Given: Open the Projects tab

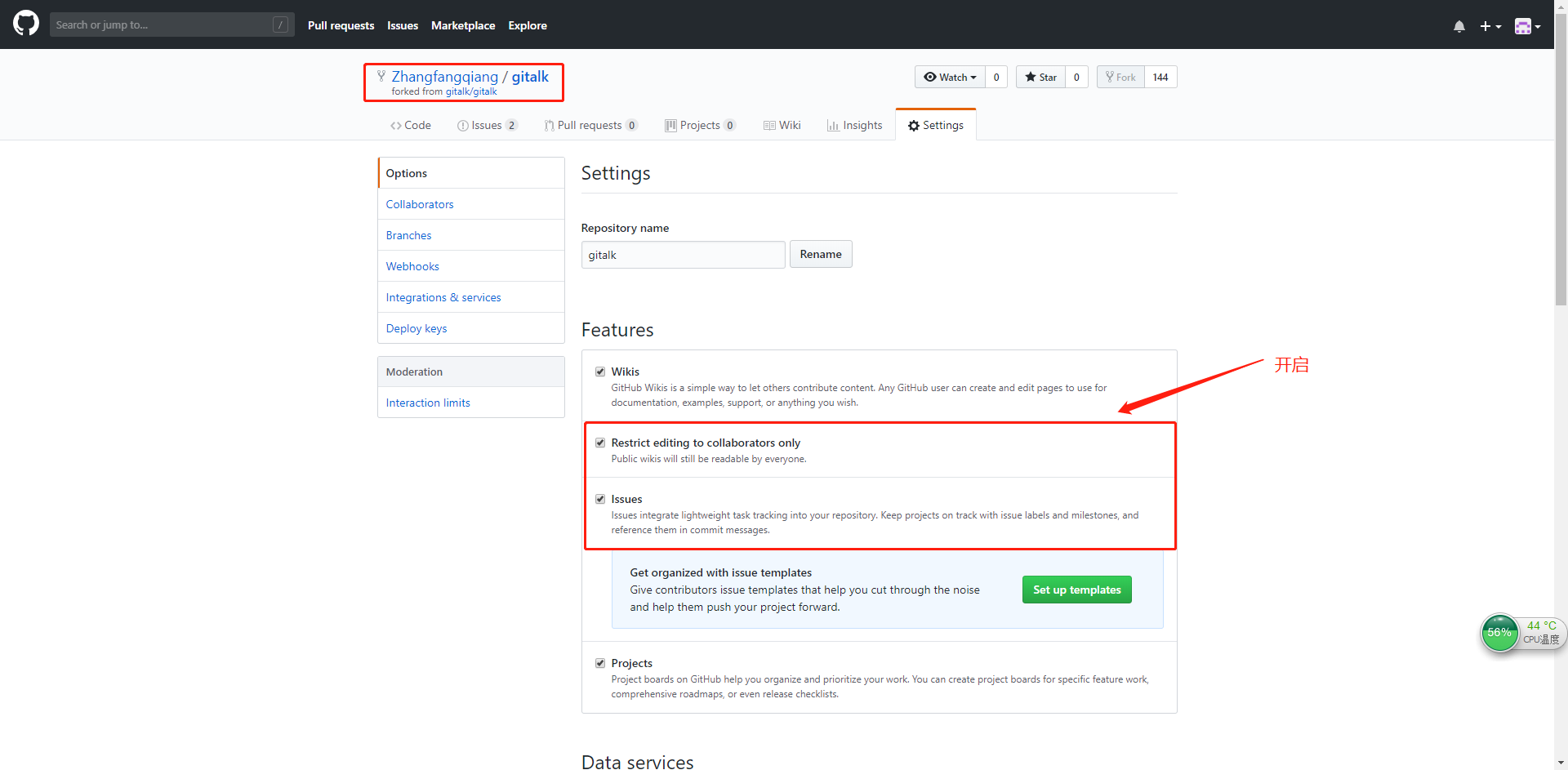Looking at the screenshot, I should point(699,125).
